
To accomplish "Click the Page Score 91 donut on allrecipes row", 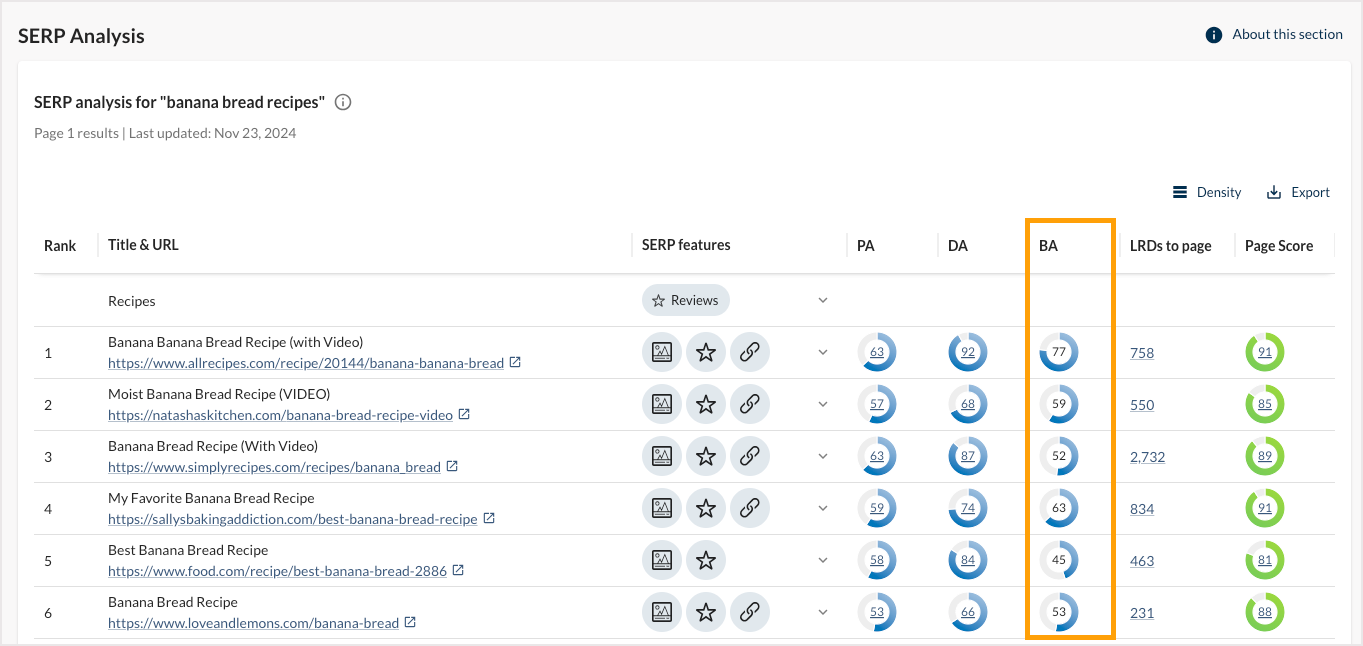I will click(x=1264, y=352).
